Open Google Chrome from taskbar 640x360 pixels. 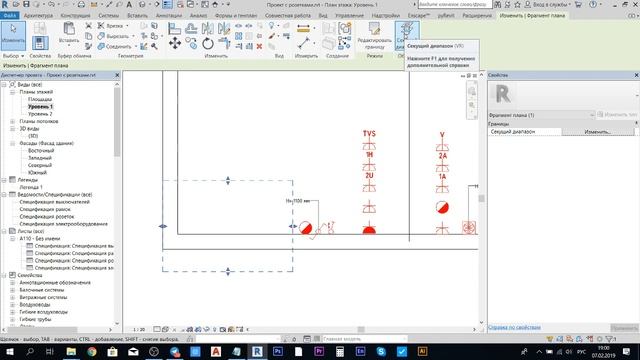pyautogui.click(x=92, y=351)
